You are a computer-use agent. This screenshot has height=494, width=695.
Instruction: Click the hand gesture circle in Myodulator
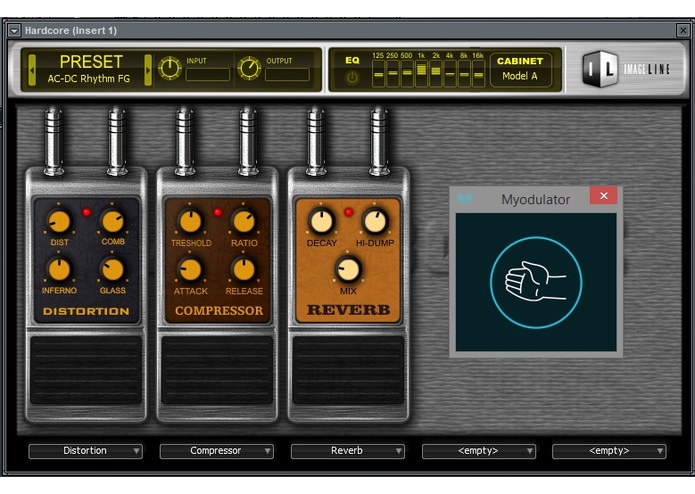[x=536, y=282]
